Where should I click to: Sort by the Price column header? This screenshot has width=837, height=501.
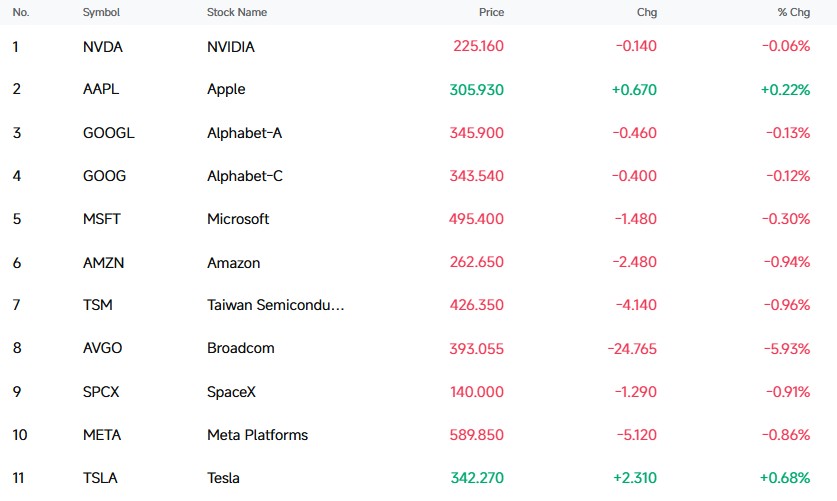pos(491,12)
